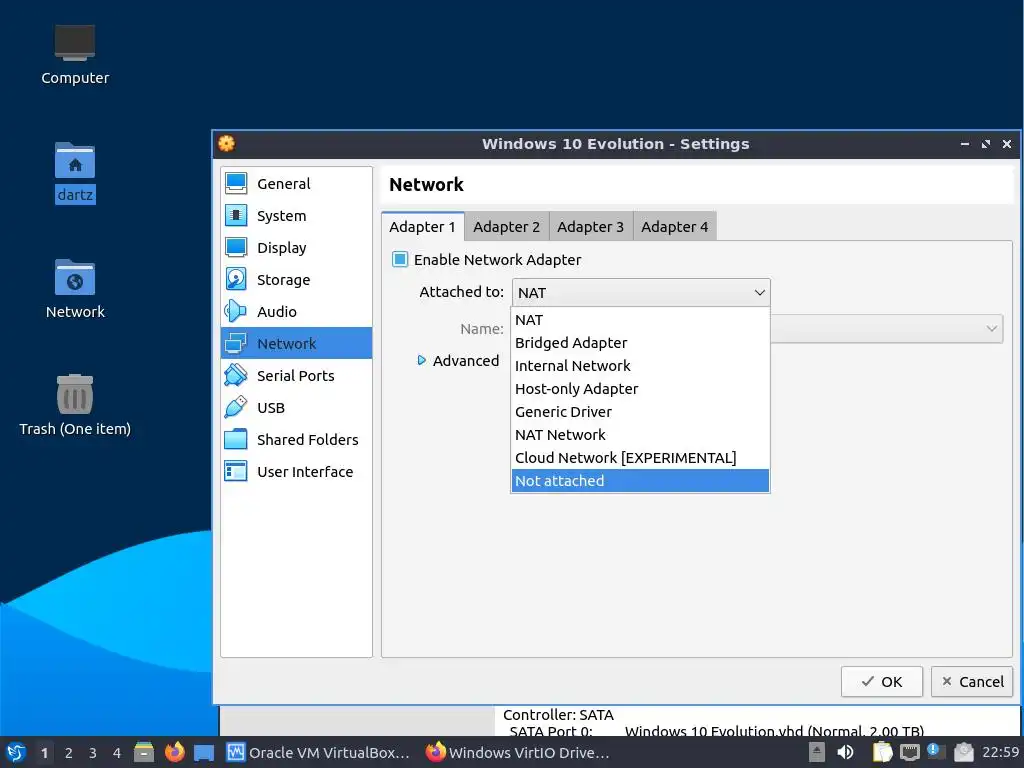Open the Attached to combo box
The height and width of the screenshot is (768, 1024).
[641, 293]
